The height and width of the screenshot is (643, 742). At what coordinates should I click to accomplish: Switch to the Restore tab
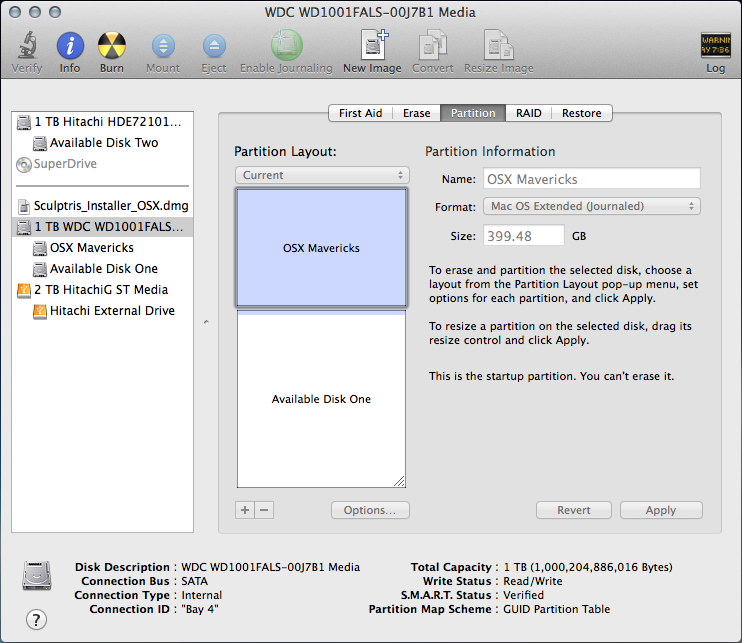click(x=582, y=113)
